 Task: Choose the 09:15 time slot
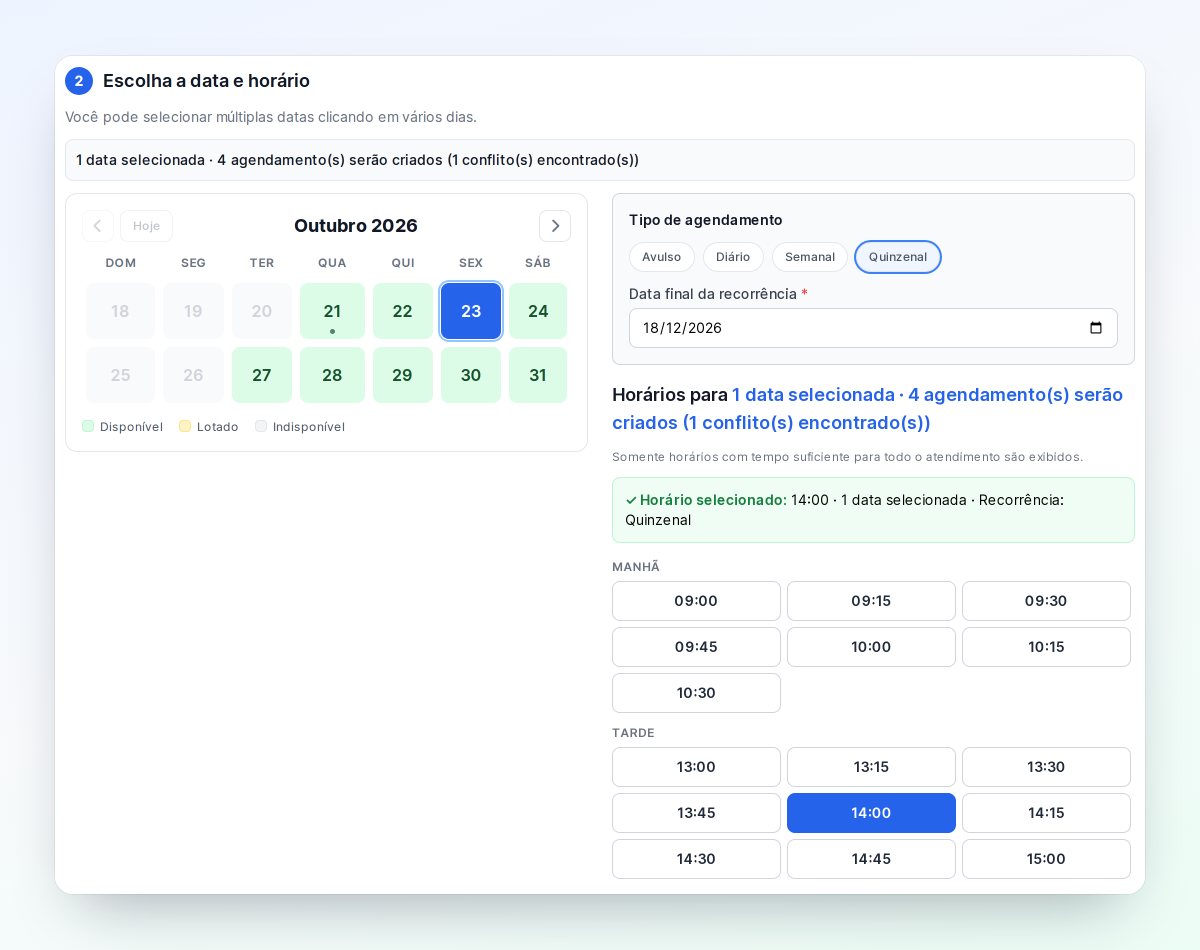click(871, 601)
